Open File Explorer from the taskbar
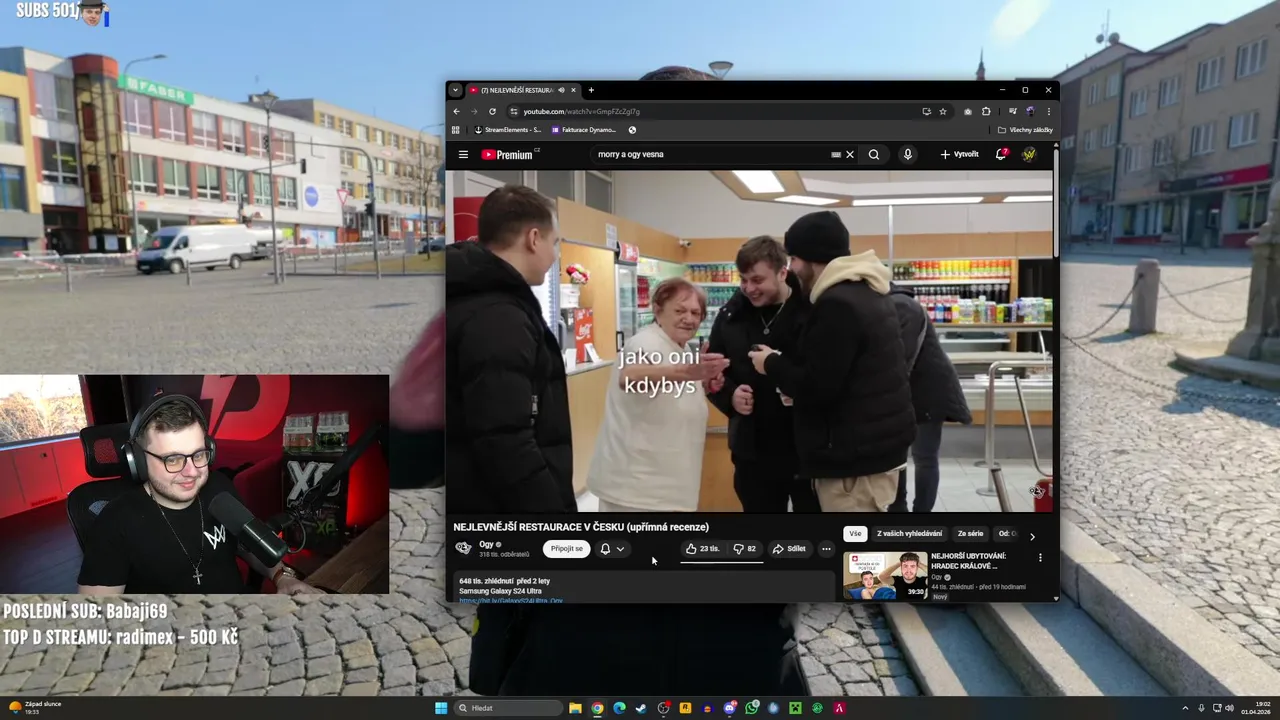 click(x=575, y=708)
